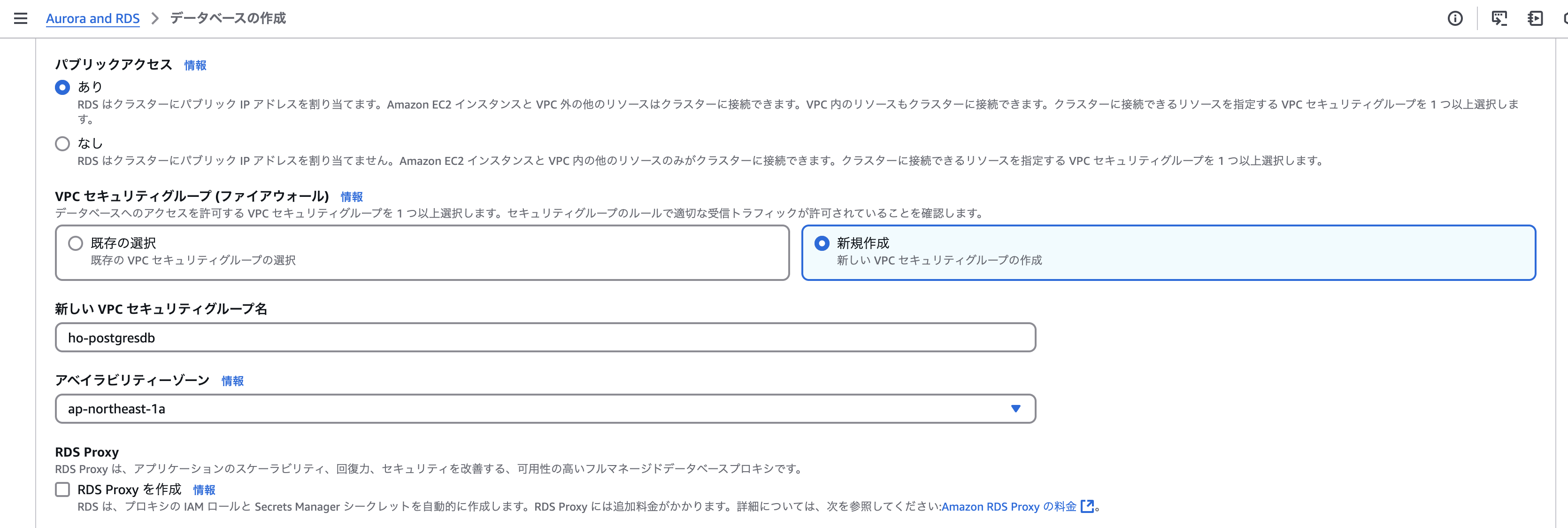The height and width of the screenshot is (528, 1568).
Task: Choose 既存の選択 security group option
Action: [x=76, y=244]
